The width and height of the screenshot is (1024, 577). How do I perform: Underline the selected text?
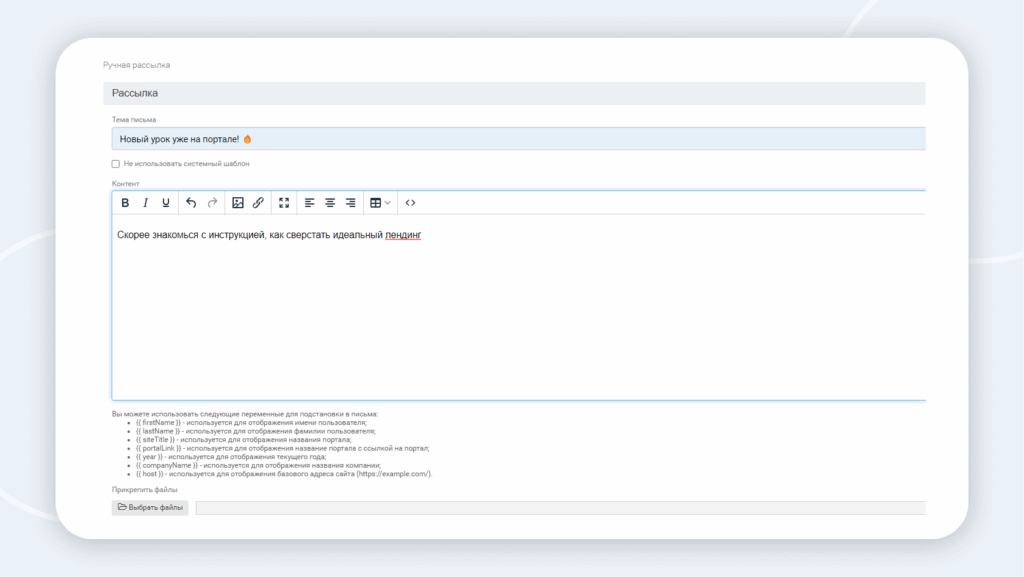click(x=166, y=203)
